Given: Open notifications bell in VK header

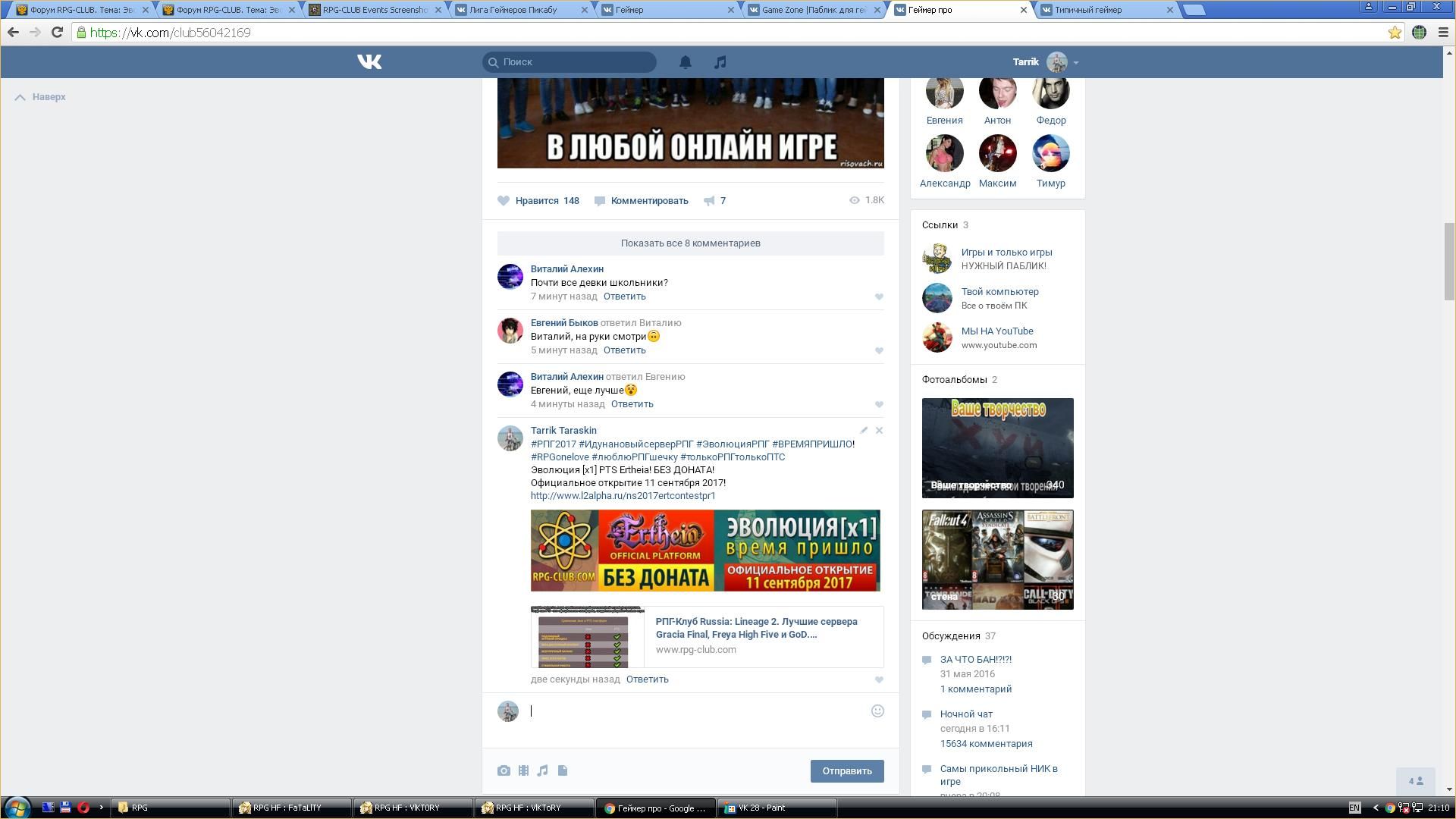Looking at the screenshot, I should (x=685, y=62).
